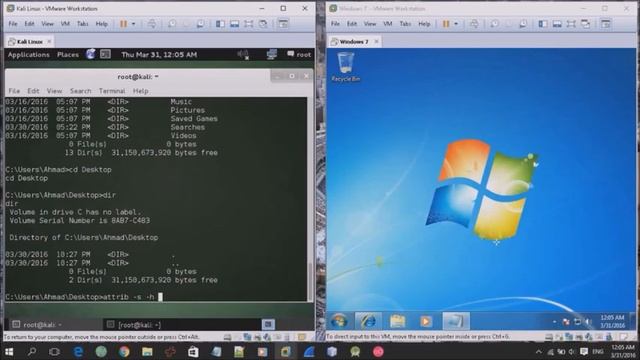Click Send Ctrl+Alt+Del in Windows 7 VMware toolbar
Viewport: 640px width, 360px height.
click(x=474, y=24)
